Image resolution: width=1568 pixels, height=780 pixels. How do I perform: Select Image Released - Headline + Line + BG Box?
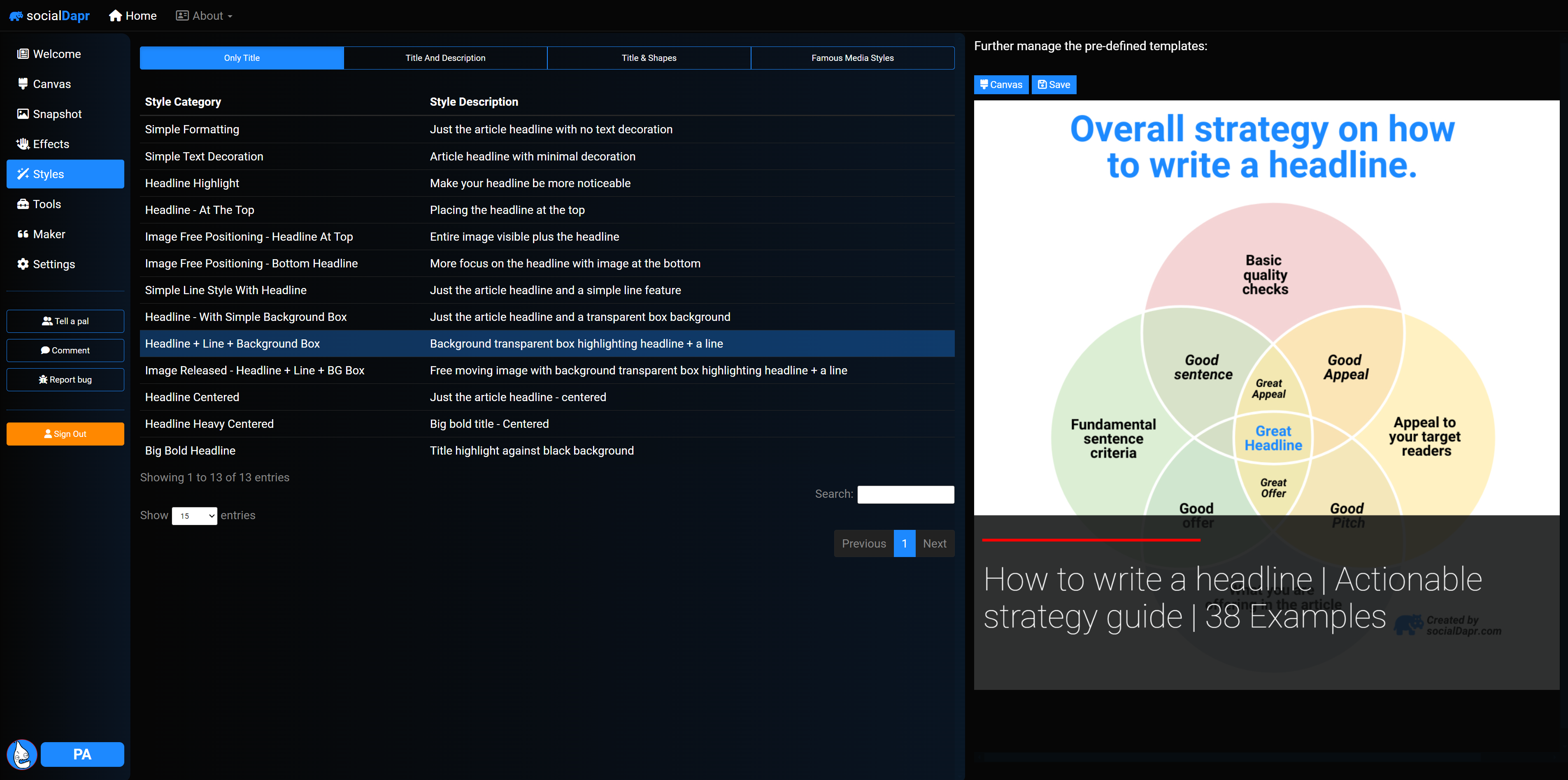click(547, 371)
